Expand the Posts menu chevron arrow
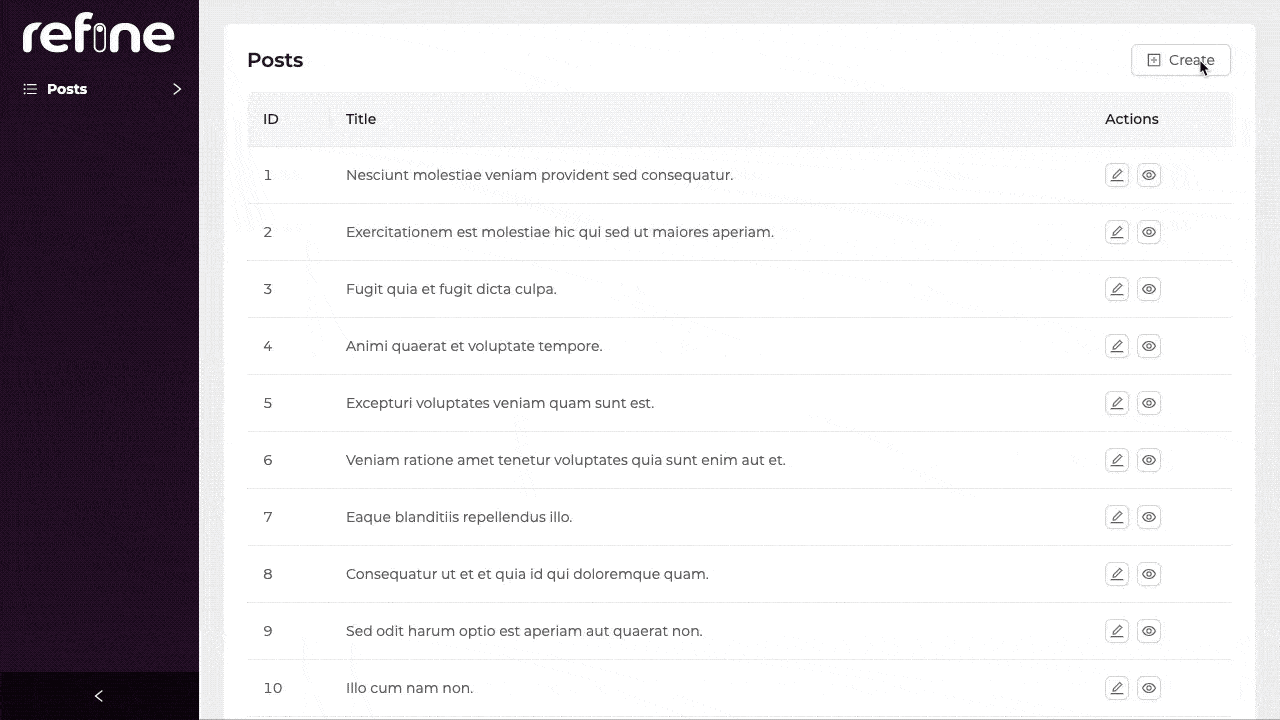The image size is (1280, 720). [x=177, y=89]
